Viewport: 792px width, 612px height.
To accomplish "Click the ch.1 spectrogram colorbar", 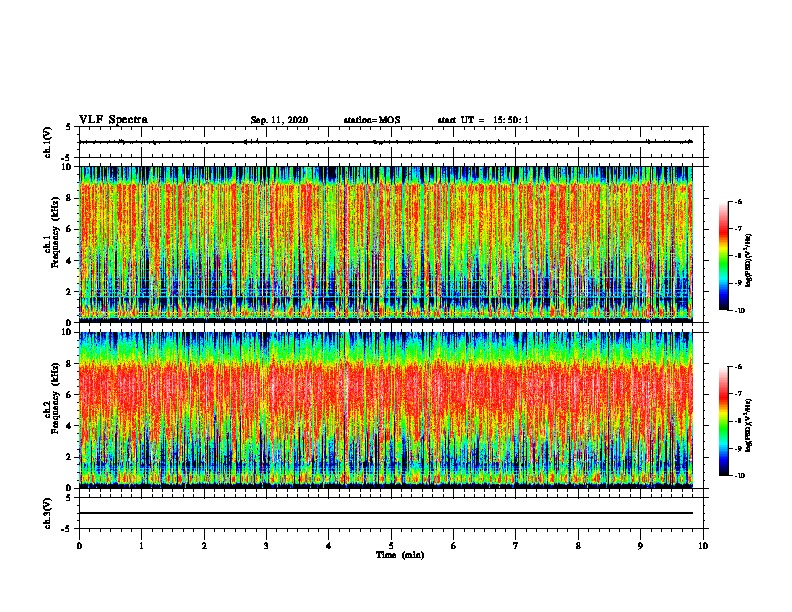I will pos(724,256).
